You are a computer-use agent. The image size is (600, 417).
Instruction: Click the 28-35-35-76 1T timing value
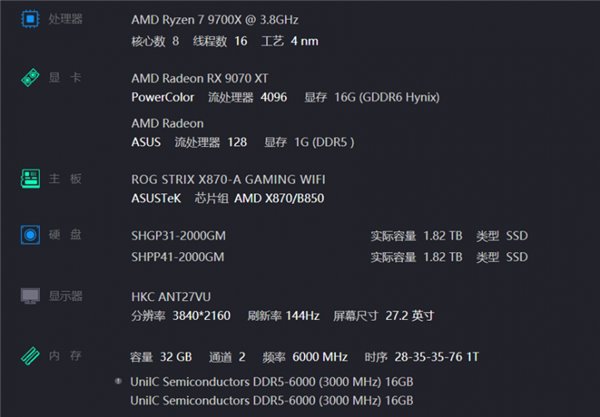coord(437,357)
